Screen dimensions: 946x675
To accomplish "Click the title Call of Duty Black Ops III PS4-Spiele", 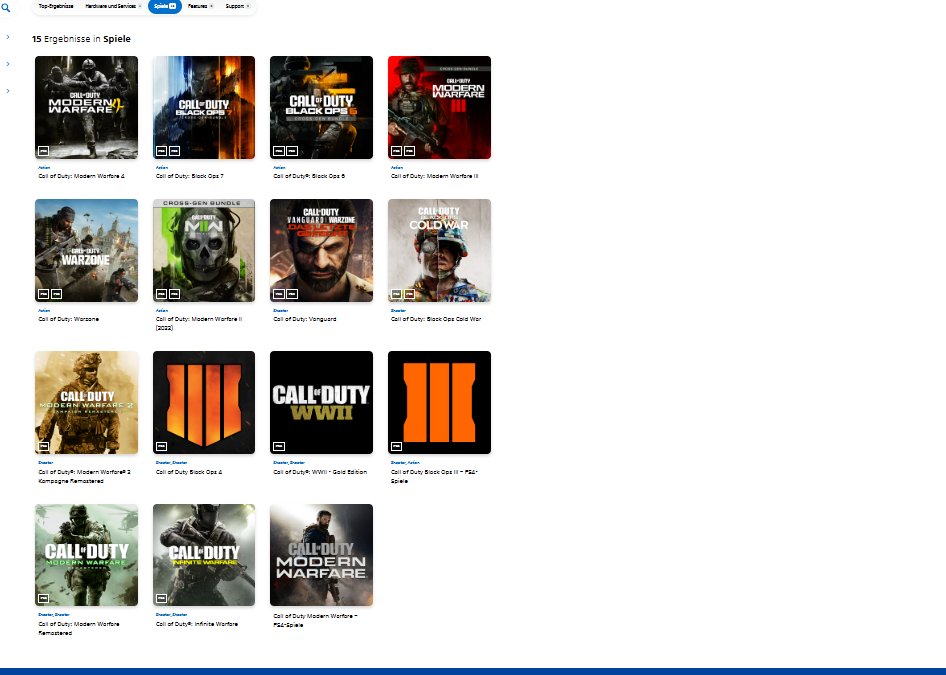I will click(434, 477).
